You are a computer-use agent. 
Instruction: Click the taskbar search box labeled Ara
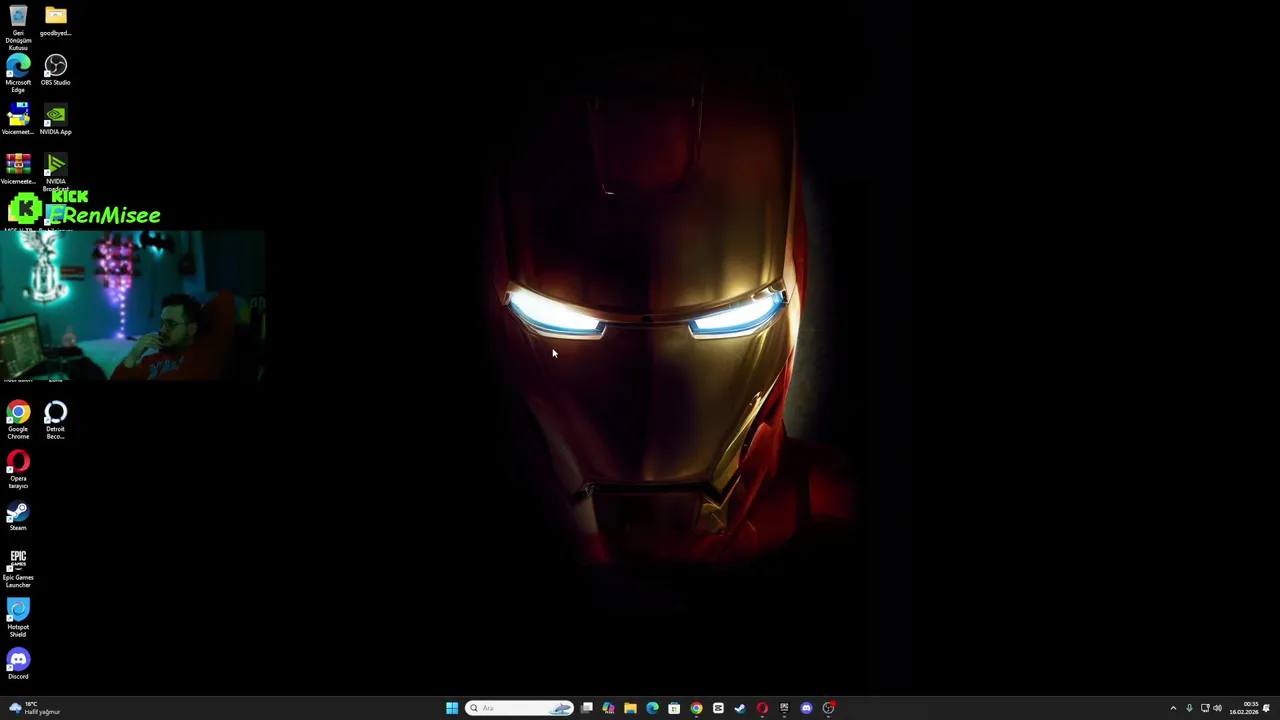[519, 708]
